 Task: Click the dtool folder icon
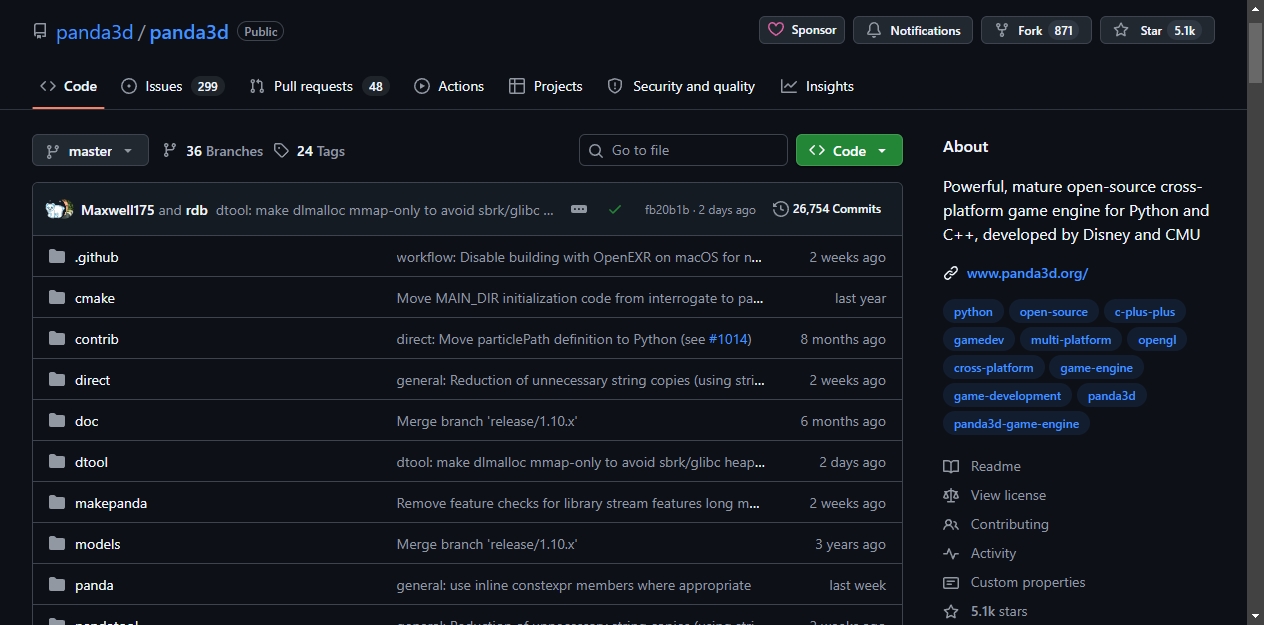pyautogui.click(x=57, y=462)
